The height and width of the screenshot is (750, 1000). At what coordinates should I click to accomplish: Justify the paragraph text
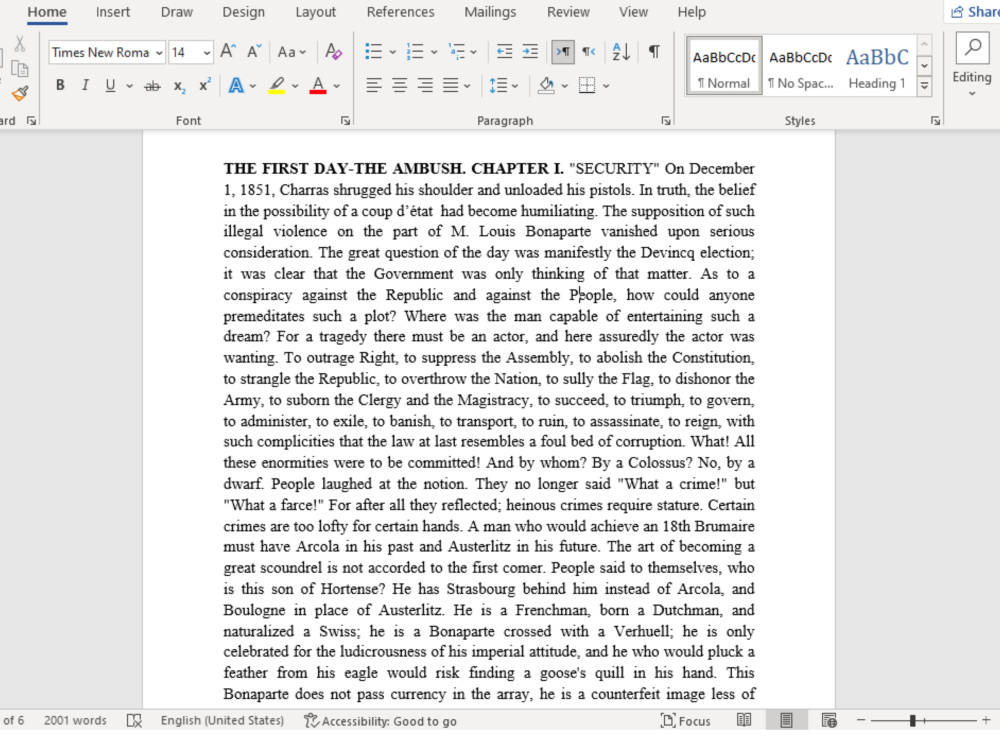tap(450, 85)
